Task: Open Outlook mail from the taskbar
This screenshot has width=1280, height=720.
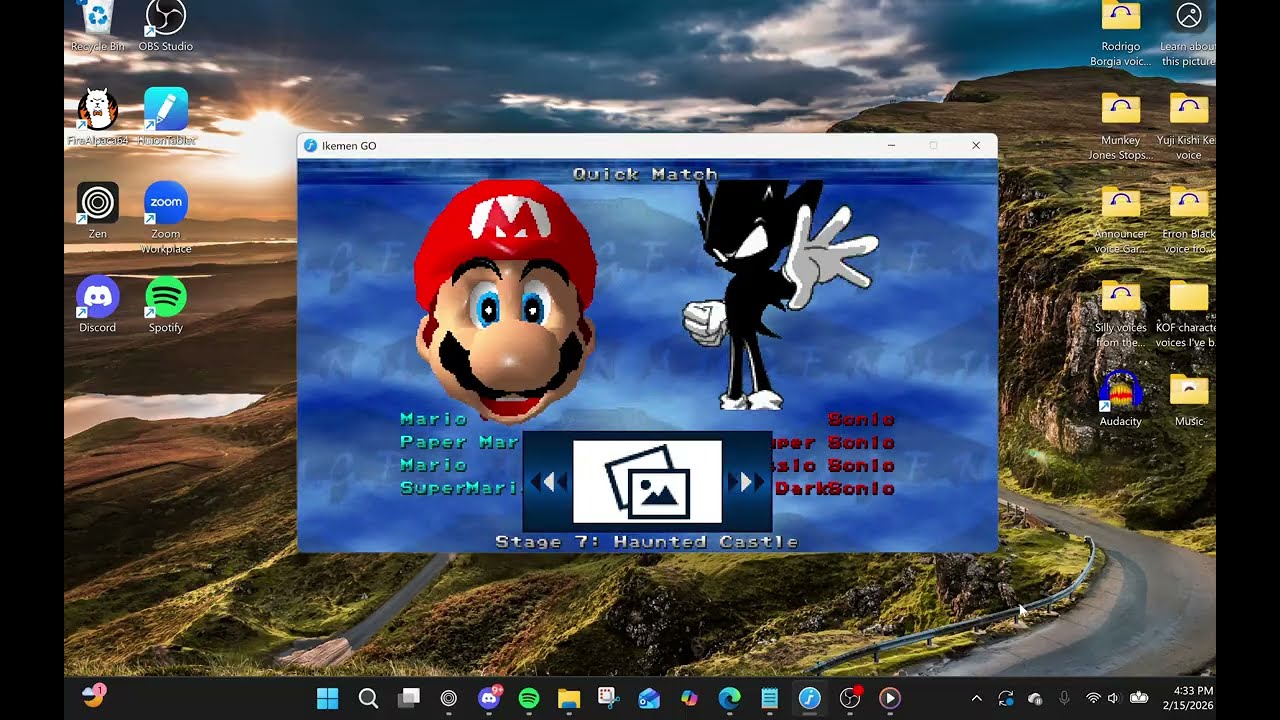Action: click(x=649, y=698)
